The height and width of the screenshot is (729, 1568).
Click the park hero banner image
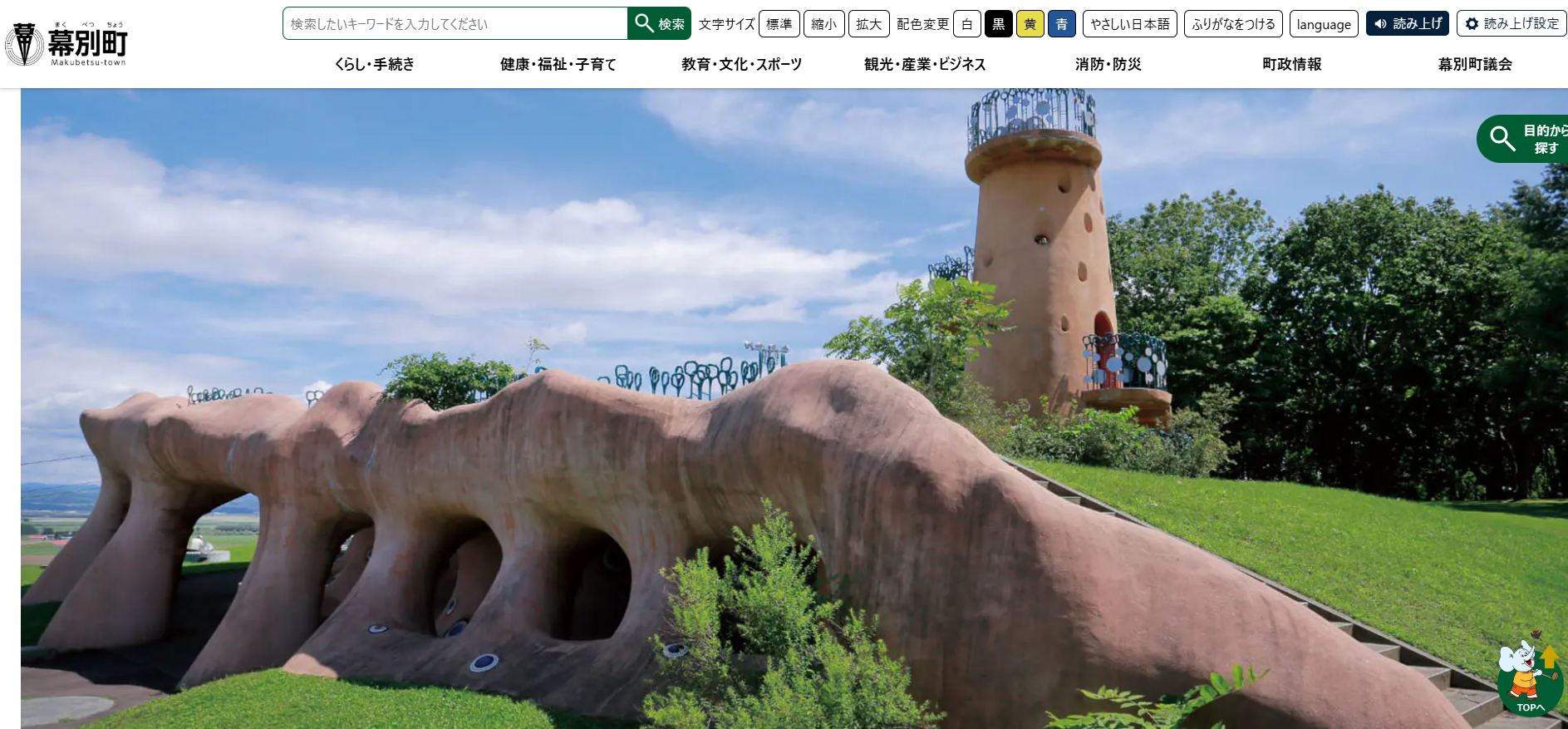pyautogui.click(x=794, y=409)
